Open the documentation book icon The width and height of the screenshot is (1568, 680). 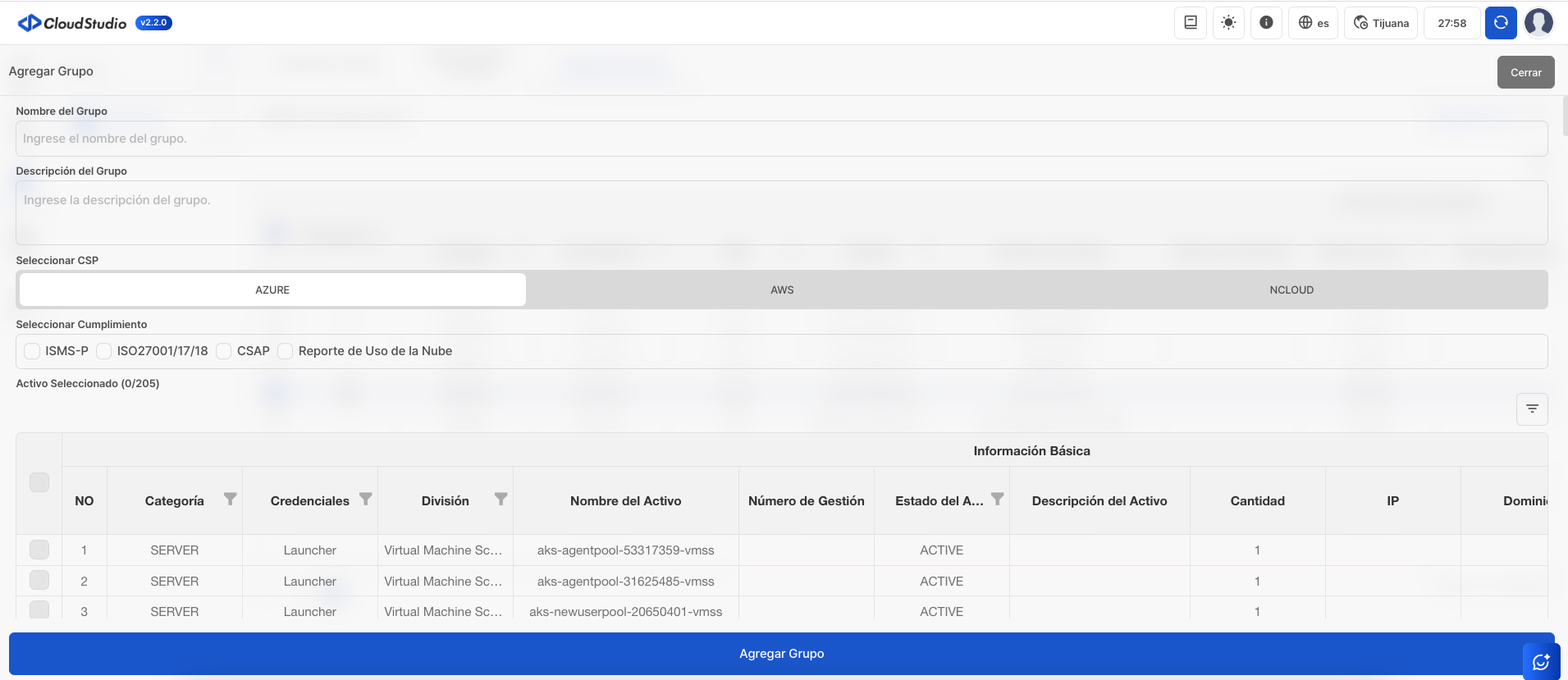point(1190,23)
